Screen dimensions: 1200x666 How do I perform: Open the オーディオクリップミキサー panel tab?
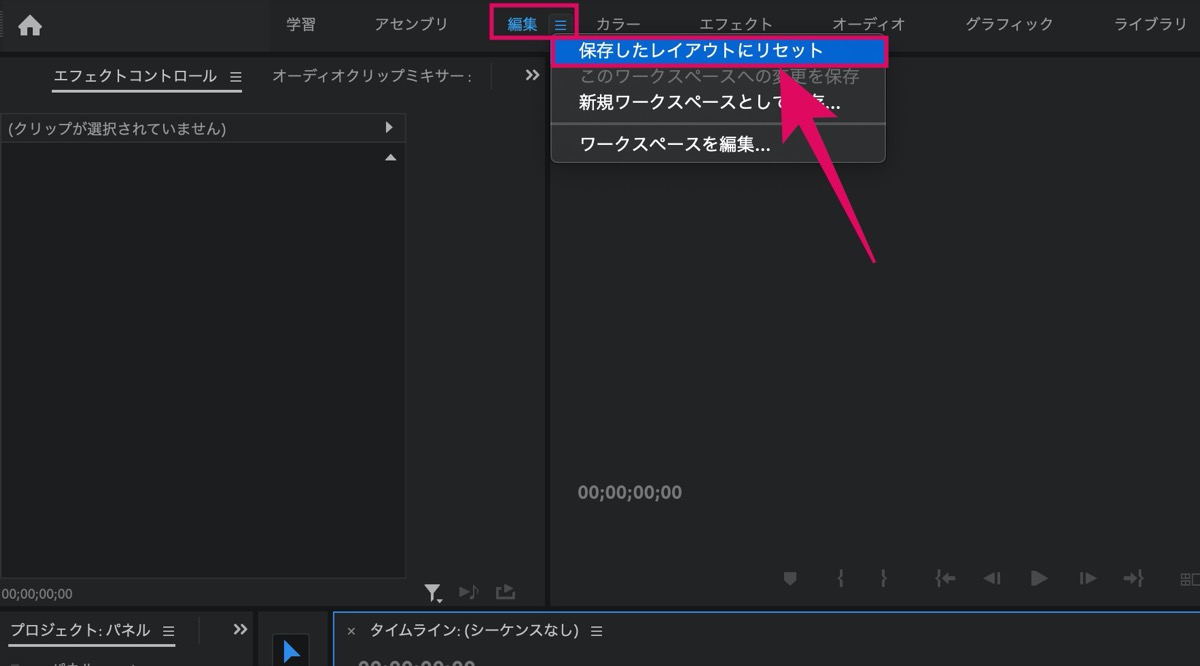pos(372,77)
